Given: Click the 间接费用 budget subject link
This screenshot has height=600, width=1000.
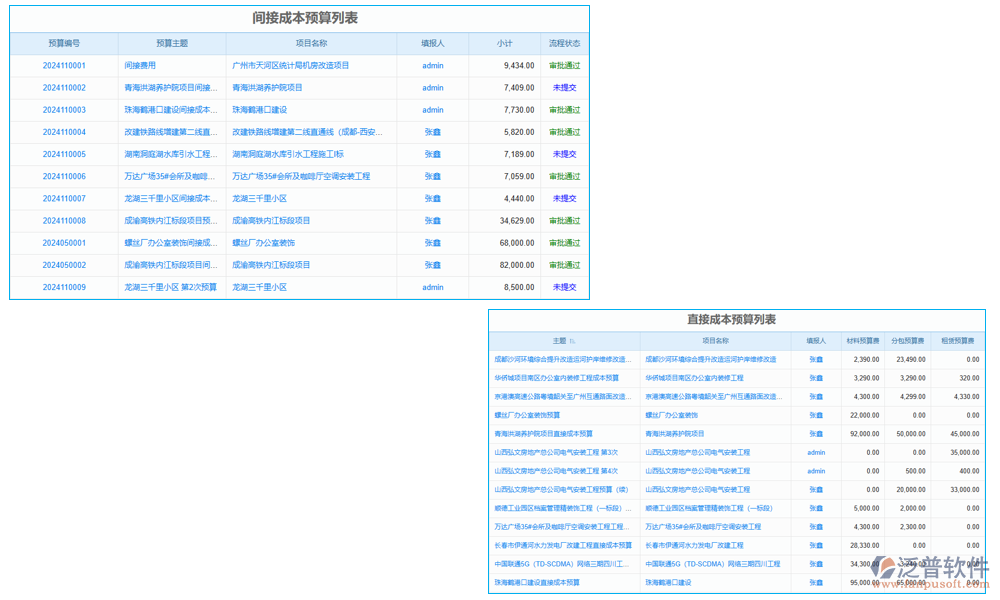Looking at the screenshot, I should (x=140, y=66).
